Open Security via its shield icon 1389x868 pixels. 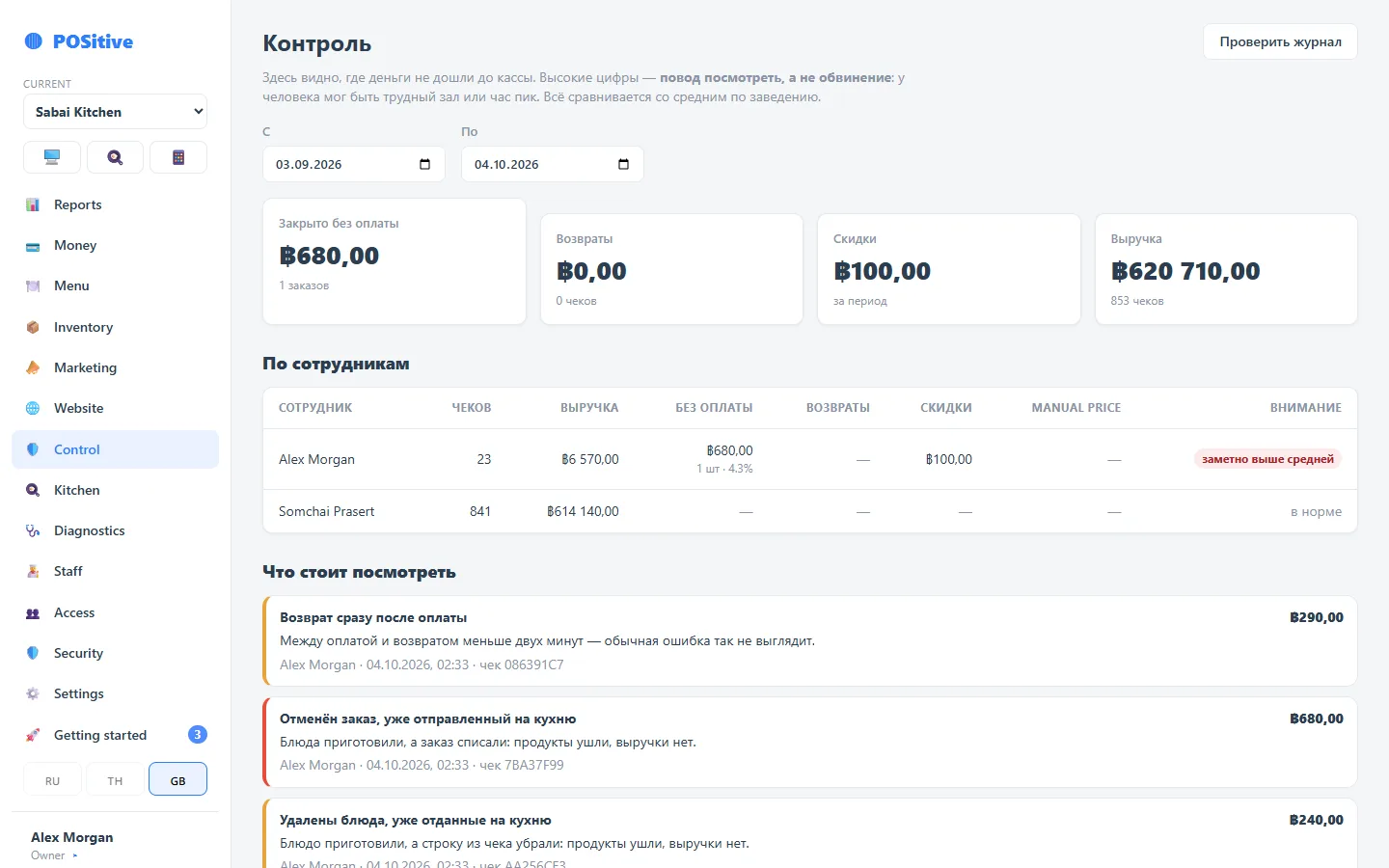(33, 653)
